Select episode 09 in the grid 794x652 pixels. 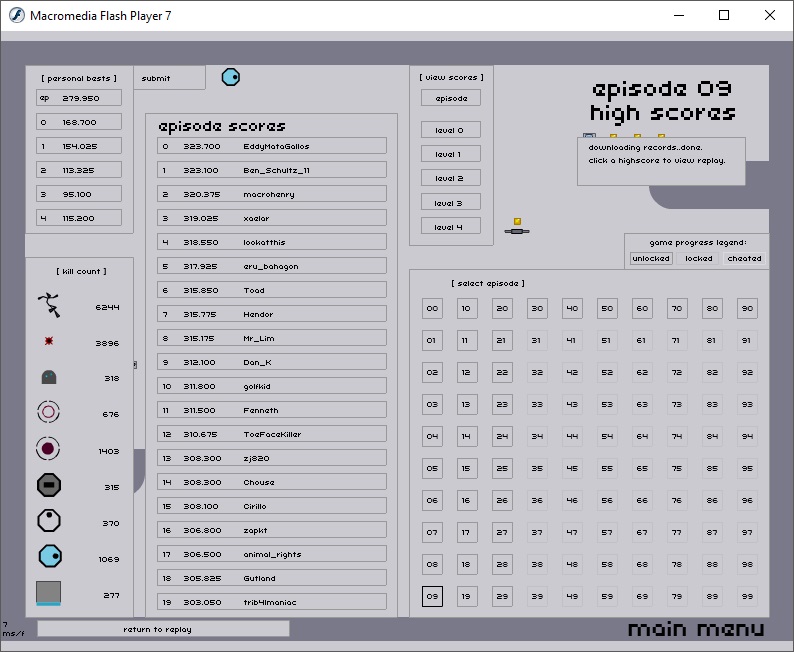tap(432, 597)
